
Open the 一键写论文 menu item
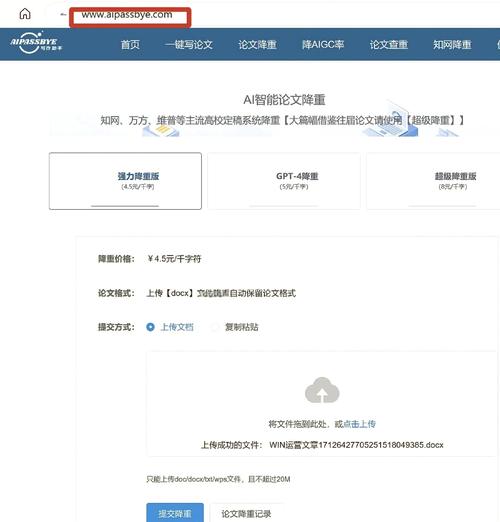coord(189,45)
